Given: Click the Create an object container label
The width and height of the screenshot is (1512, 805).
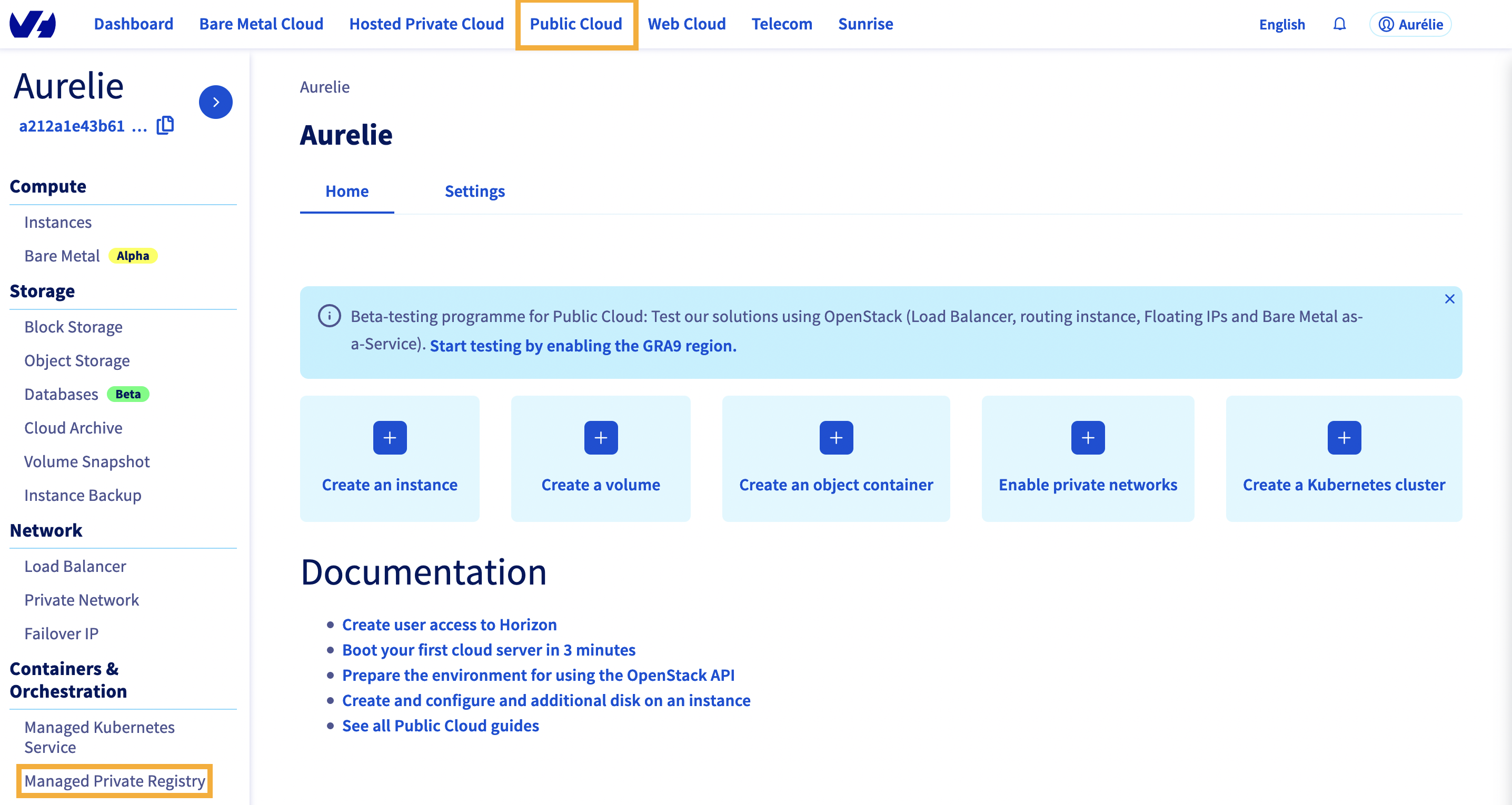Looking at the screenshot, I should 836,485.
